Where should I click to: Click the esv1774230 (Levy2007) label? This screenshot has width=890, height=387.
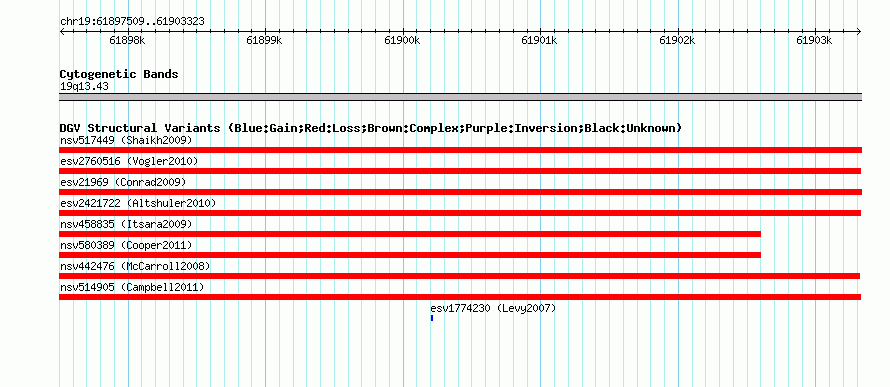pos(493,308)
